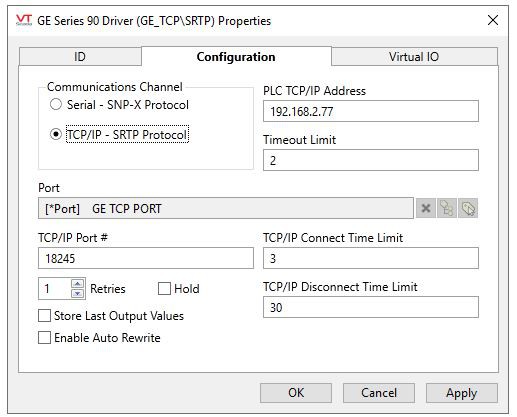517x417 pixels.
Task: Toggle Enable Auto Rewrite checkbox
Action: 44,338
